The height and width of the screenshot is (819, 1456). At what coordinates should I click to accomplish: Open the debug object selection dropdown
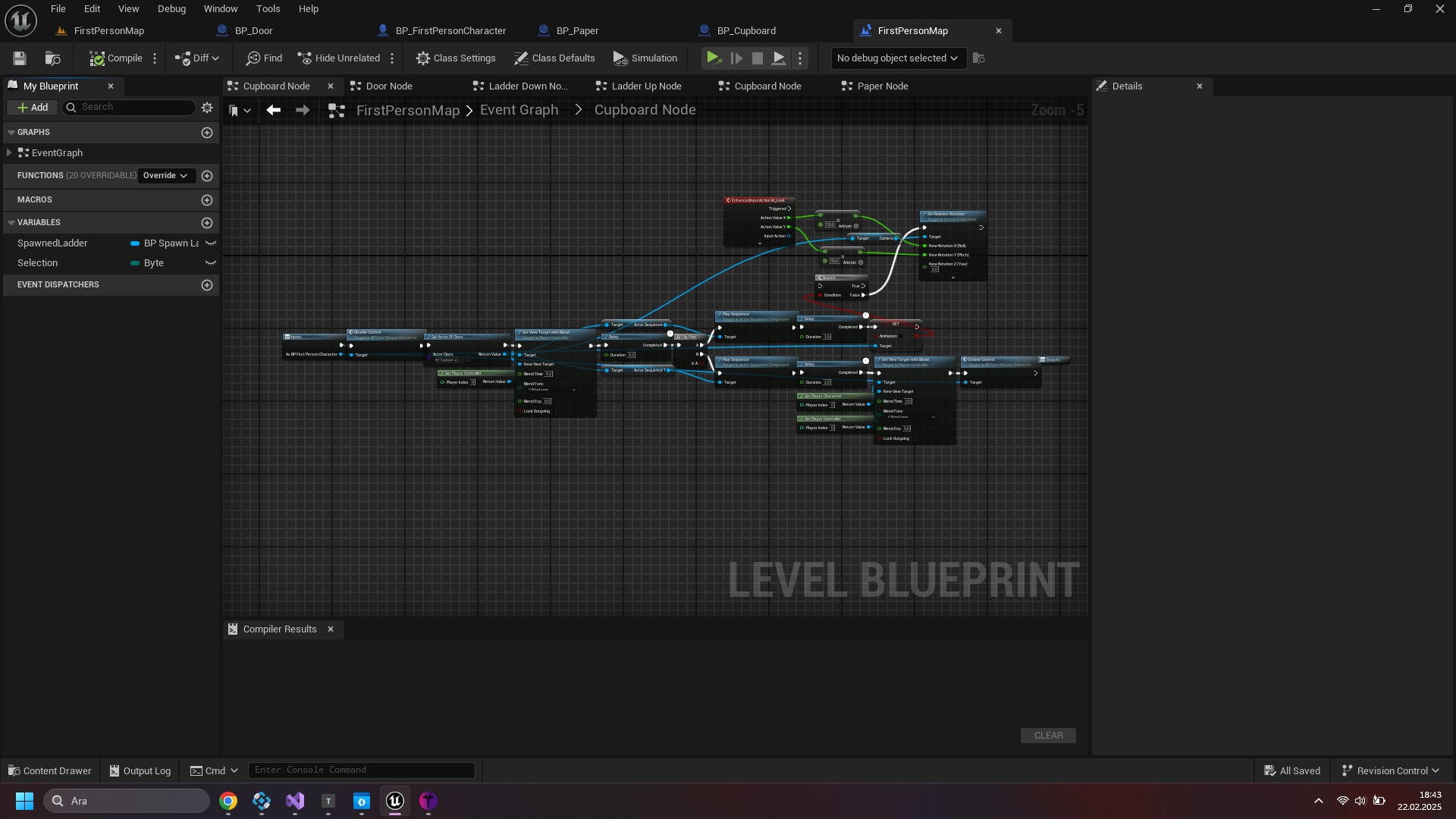click(x=898, y=58)
